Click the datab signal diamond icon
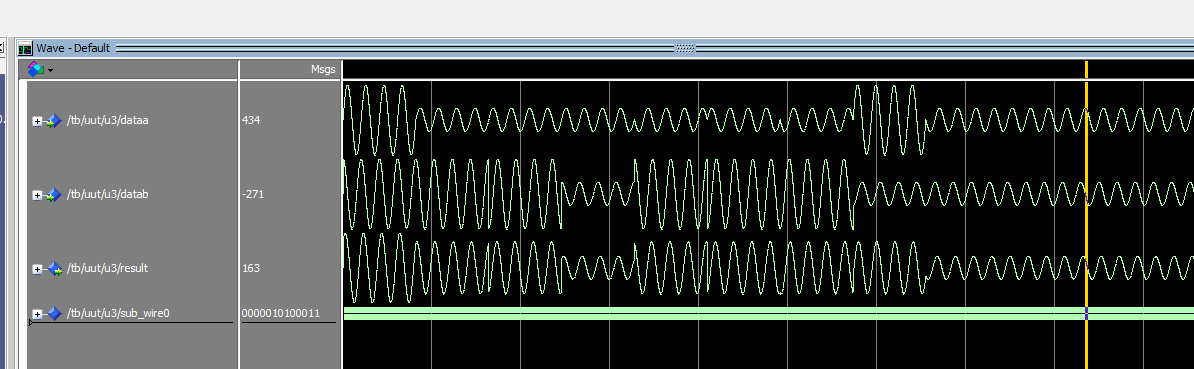The image size is (1194, 369). pos(53,195)
